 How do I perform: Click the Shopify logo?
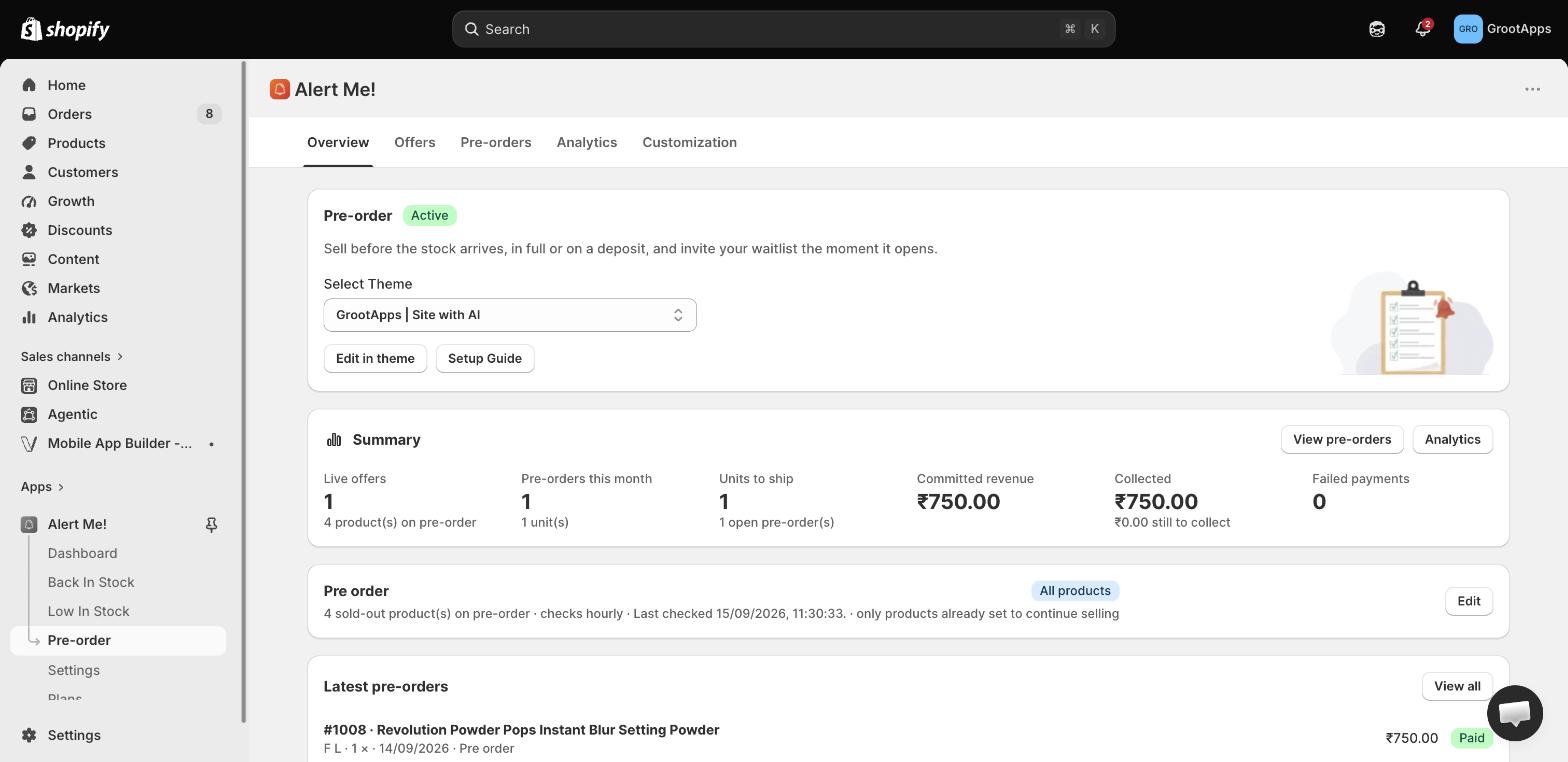tap(65, 29)
